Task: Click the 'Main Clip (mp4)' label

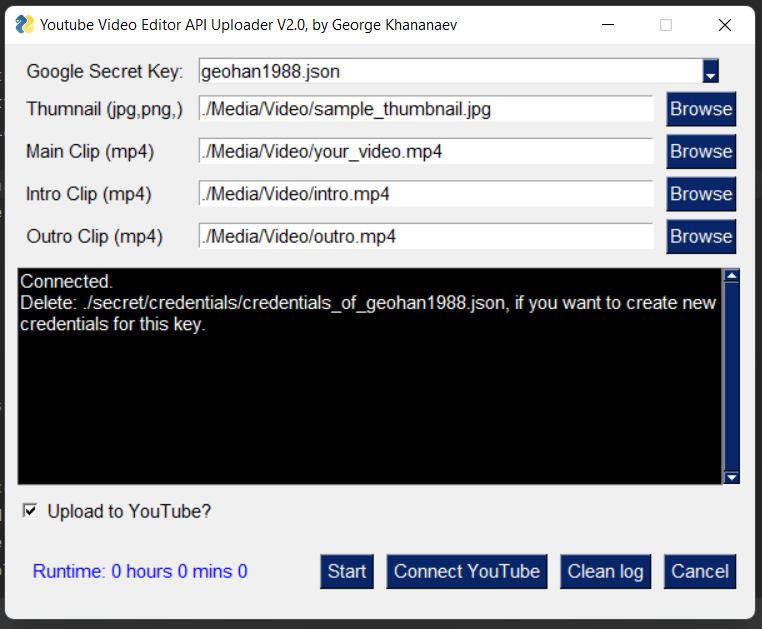Action: pyautogui.click(x=90, y=152)
